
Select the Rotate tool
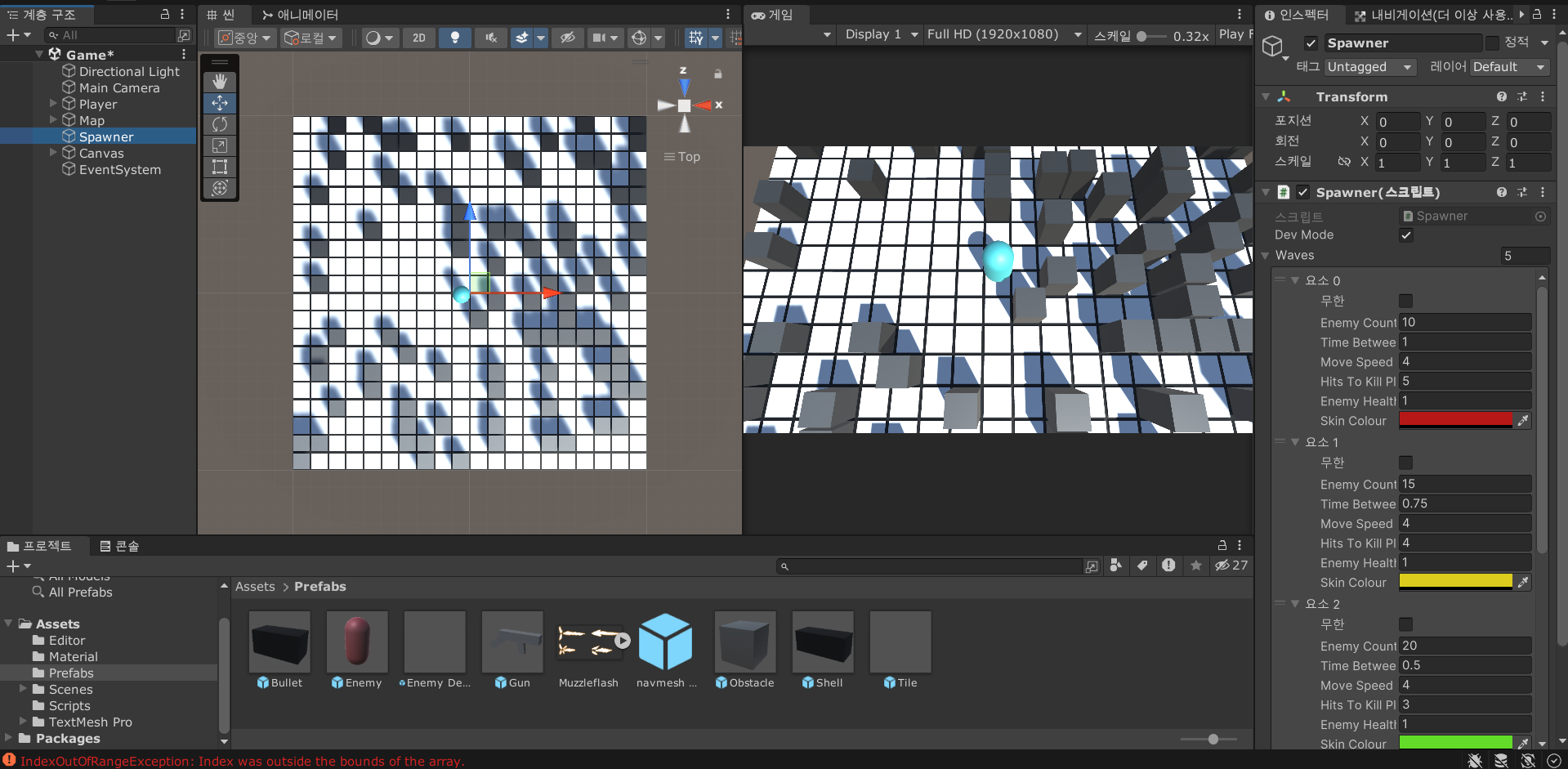pyautogui.click(x=220, y=124)
